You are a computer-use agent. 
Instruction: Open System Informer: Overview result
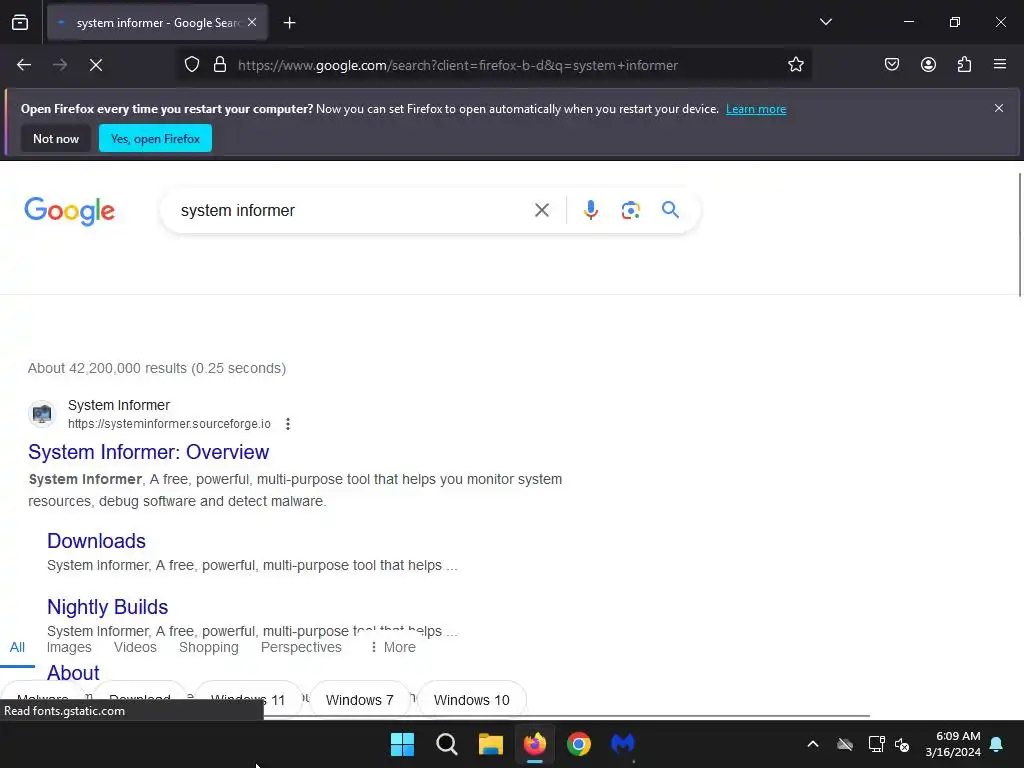148,452
